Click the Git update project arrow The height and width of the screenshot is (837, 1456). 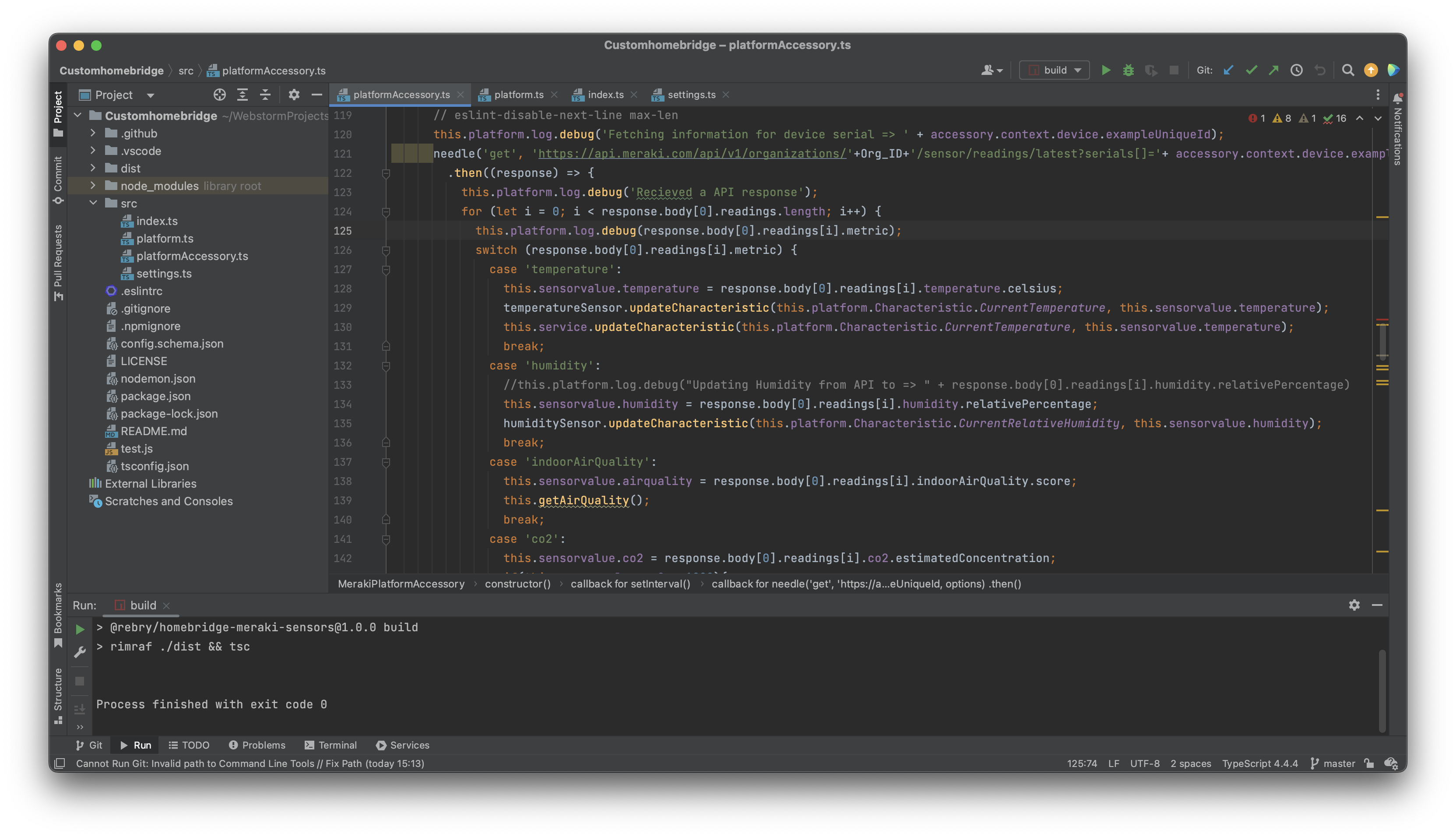[x=1228, y=70]
